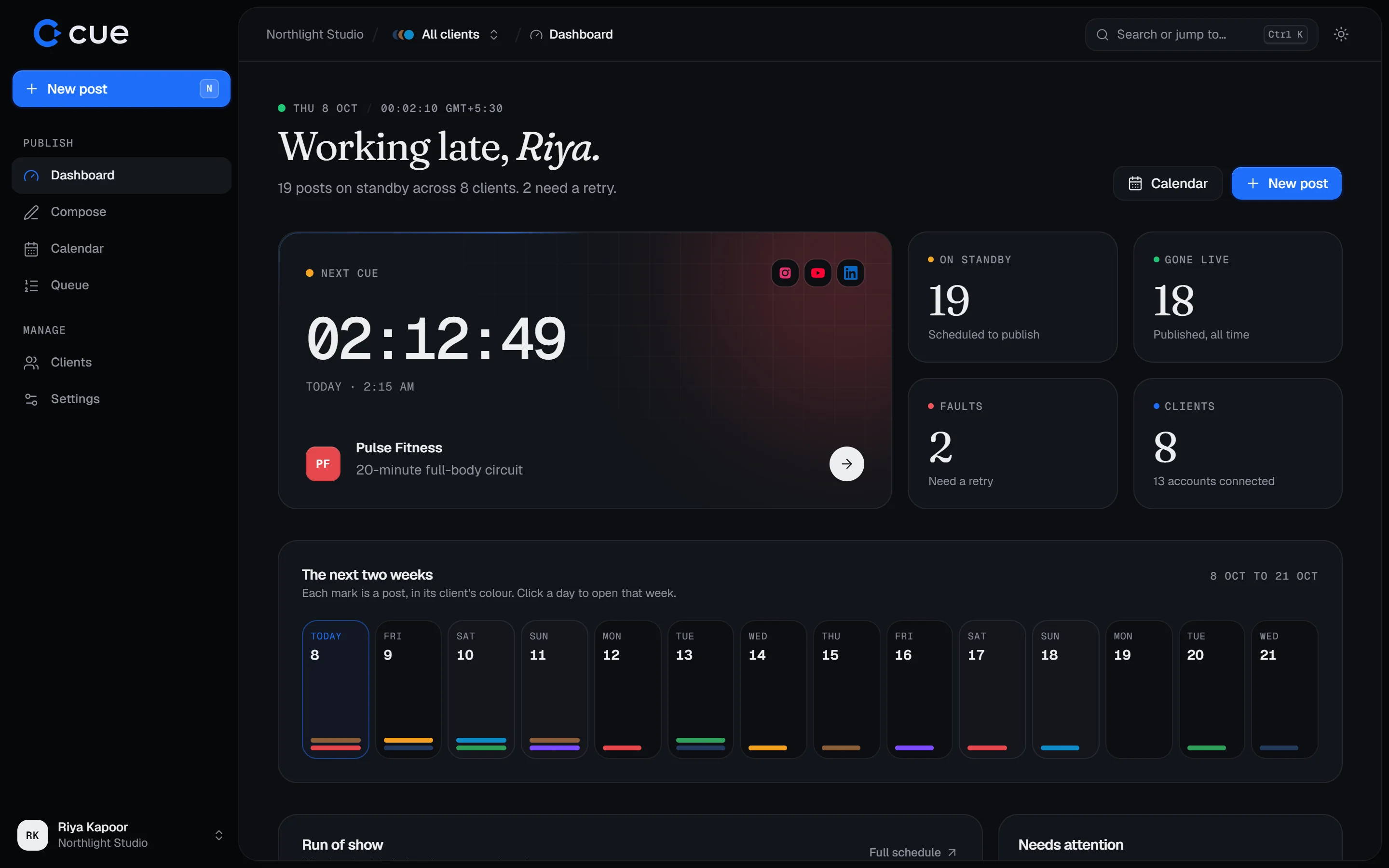Open the YouTube icon on the Next Cue card
1389x868 pixels.
817,273
